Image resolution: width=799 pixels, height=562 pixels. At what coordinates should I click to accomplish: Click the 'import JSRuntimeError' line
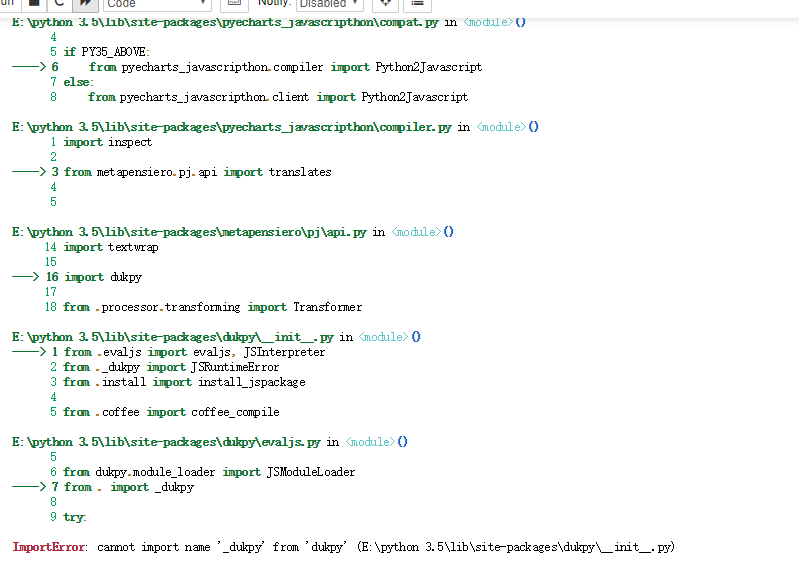pos(171,367)
